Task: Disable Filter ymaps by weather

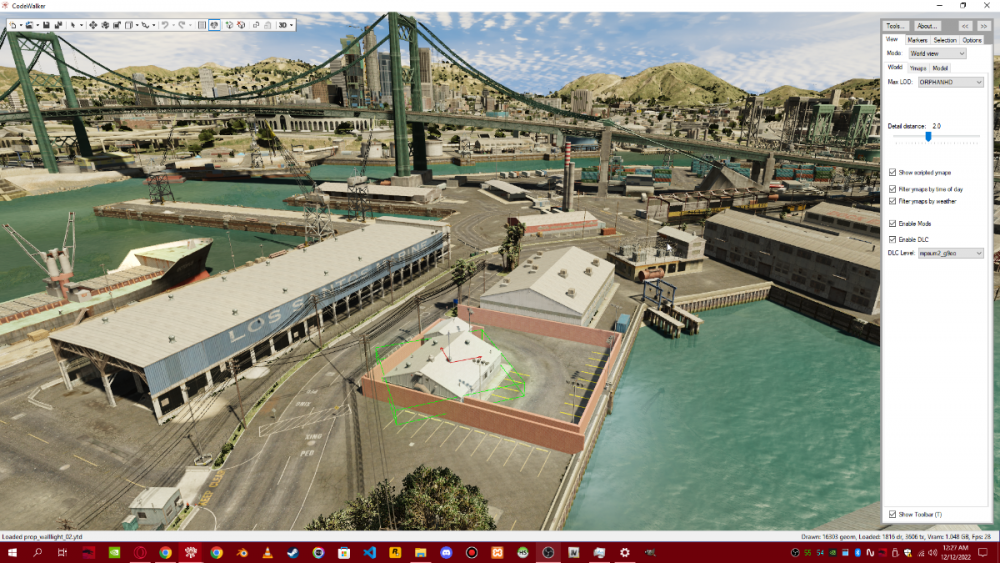Action: [893, 201]
